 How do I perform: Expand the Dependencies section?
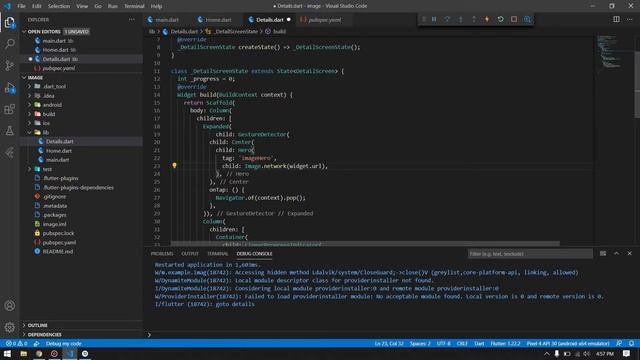click(44, 335)
